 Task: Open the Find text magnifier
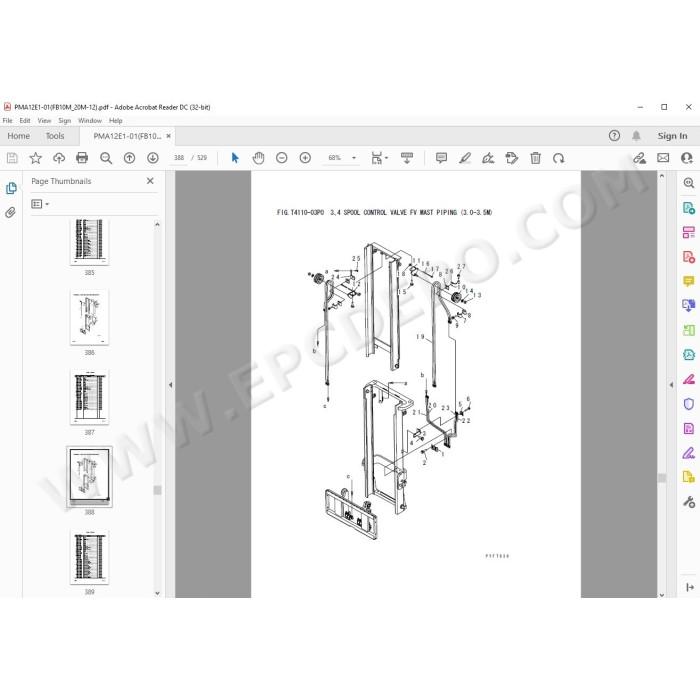coord(106,158)
